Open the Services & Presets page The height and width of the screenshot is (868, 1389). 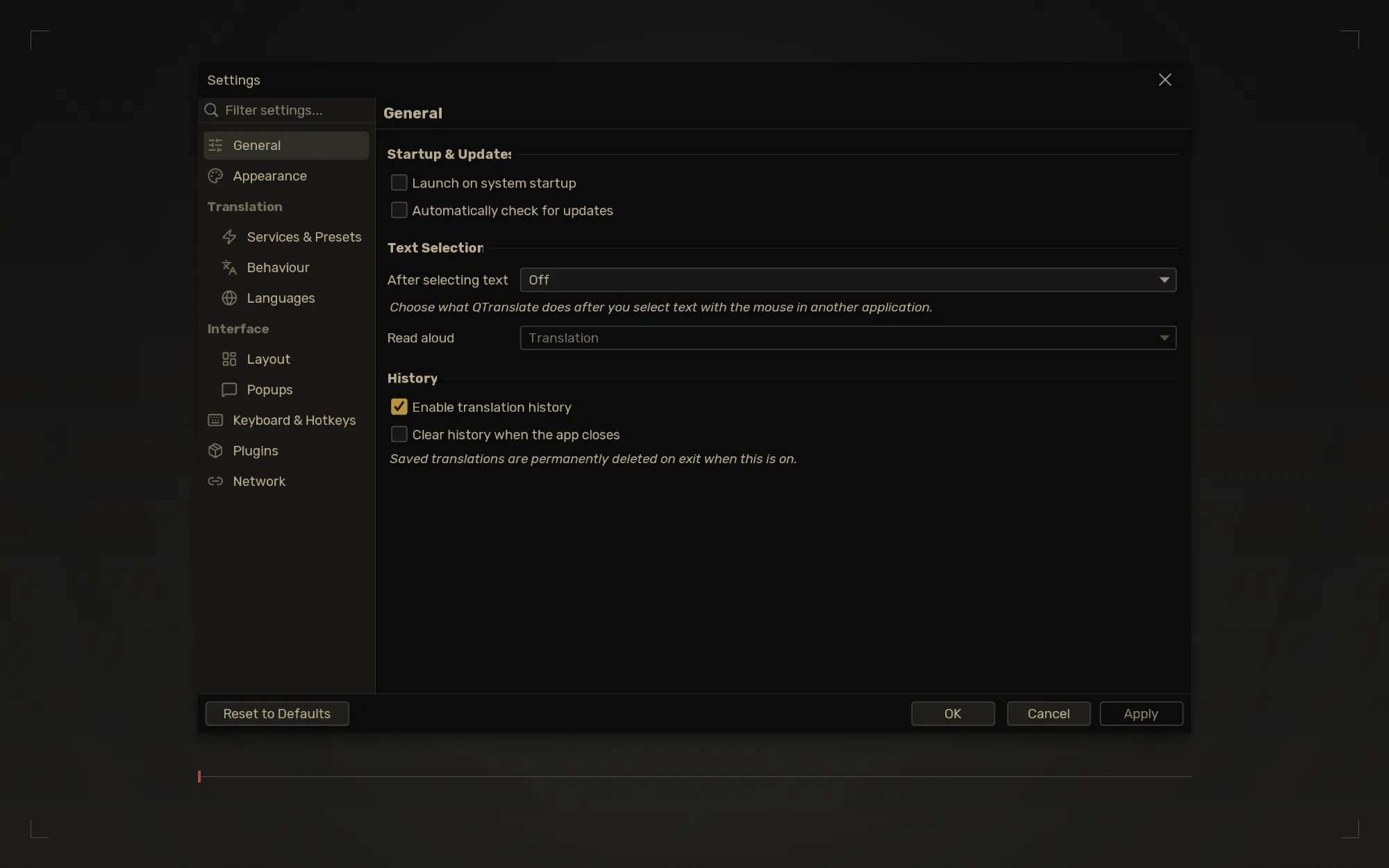[286, 237]
